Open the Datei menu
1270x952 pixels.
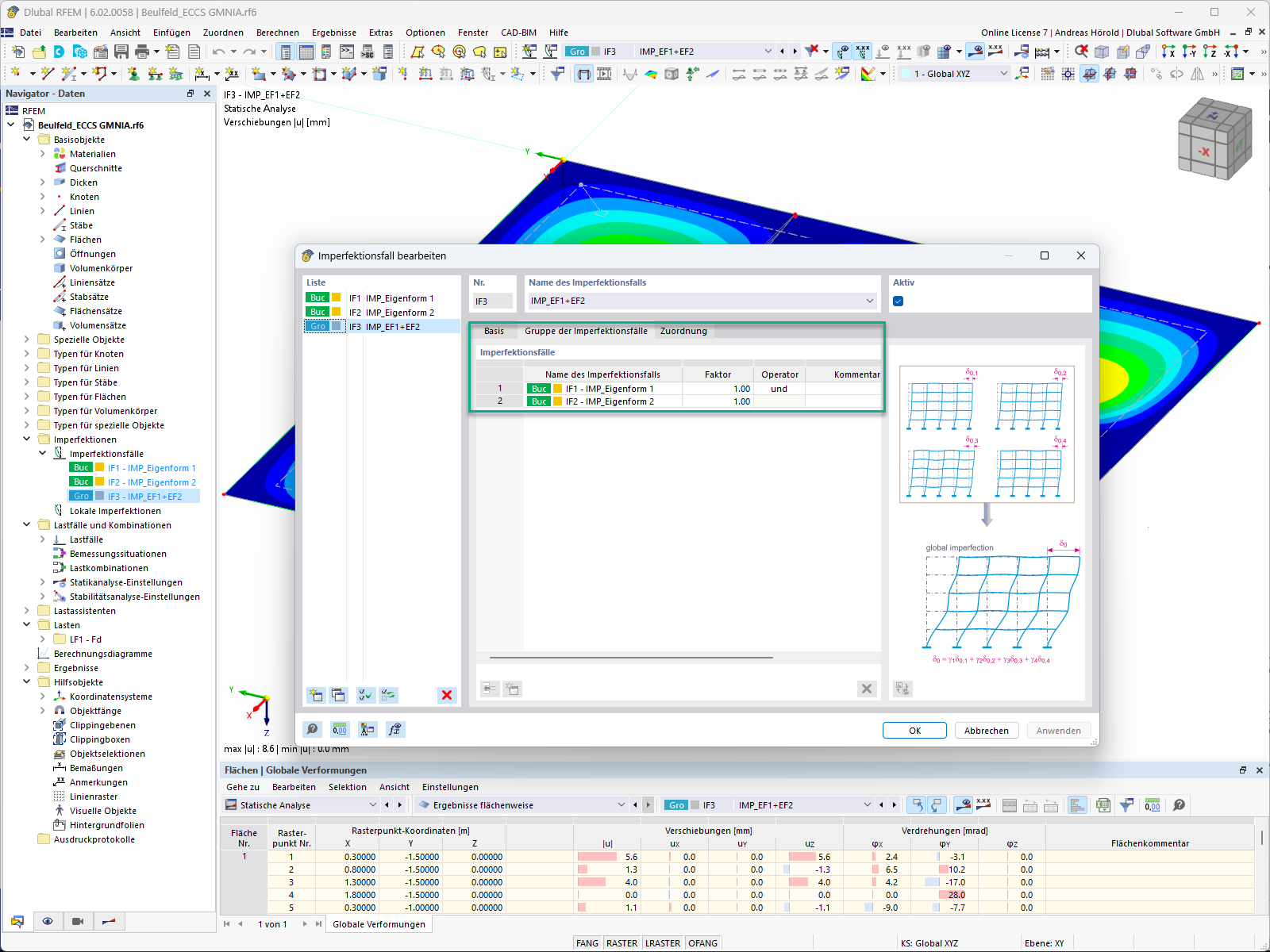[31, 33]
